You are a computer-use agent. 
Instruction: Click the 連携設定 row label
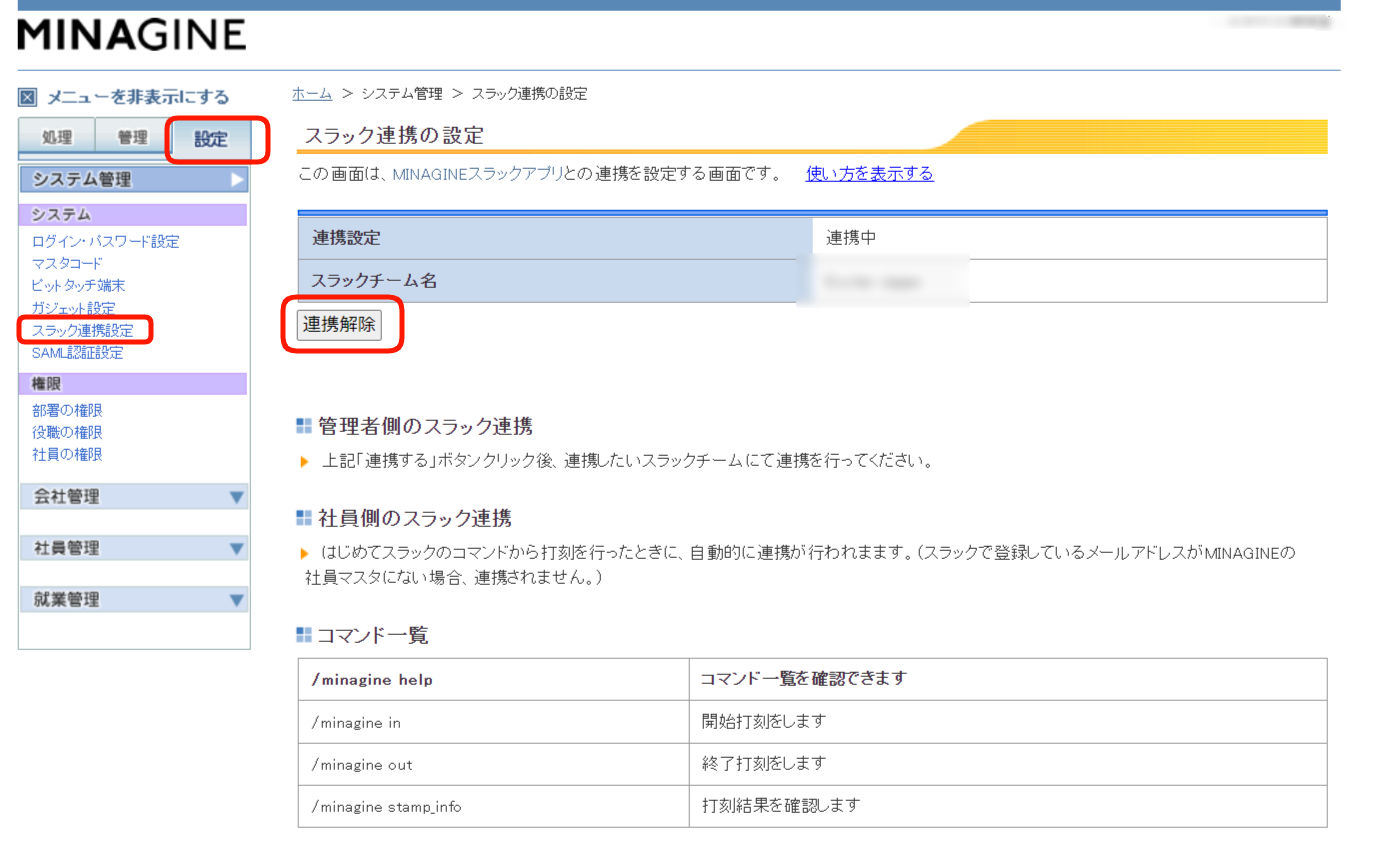555,238
